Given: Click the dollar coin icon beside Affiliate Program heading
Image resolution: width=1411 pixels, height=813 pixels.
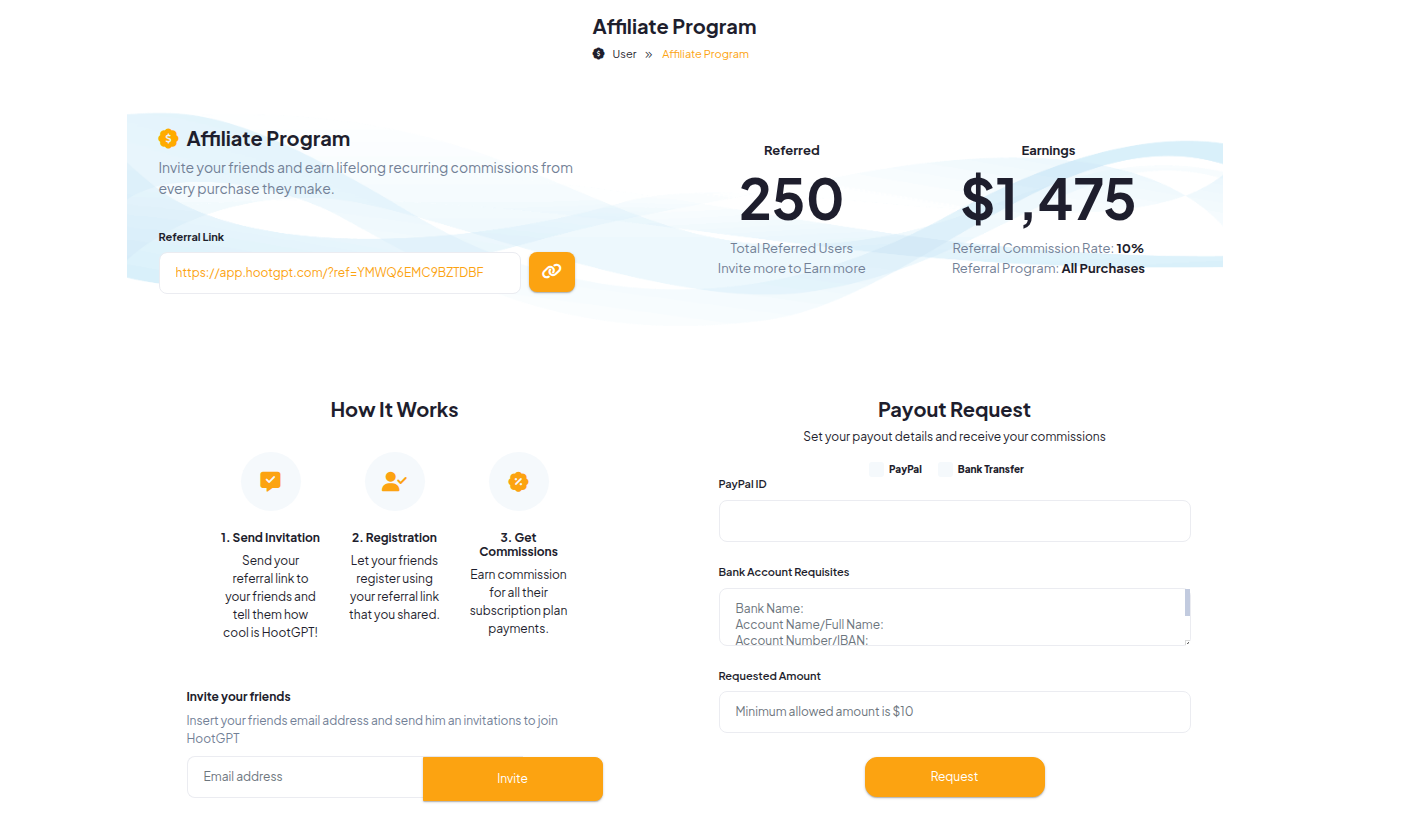Looking at the screenshot, I should [168, 138].
